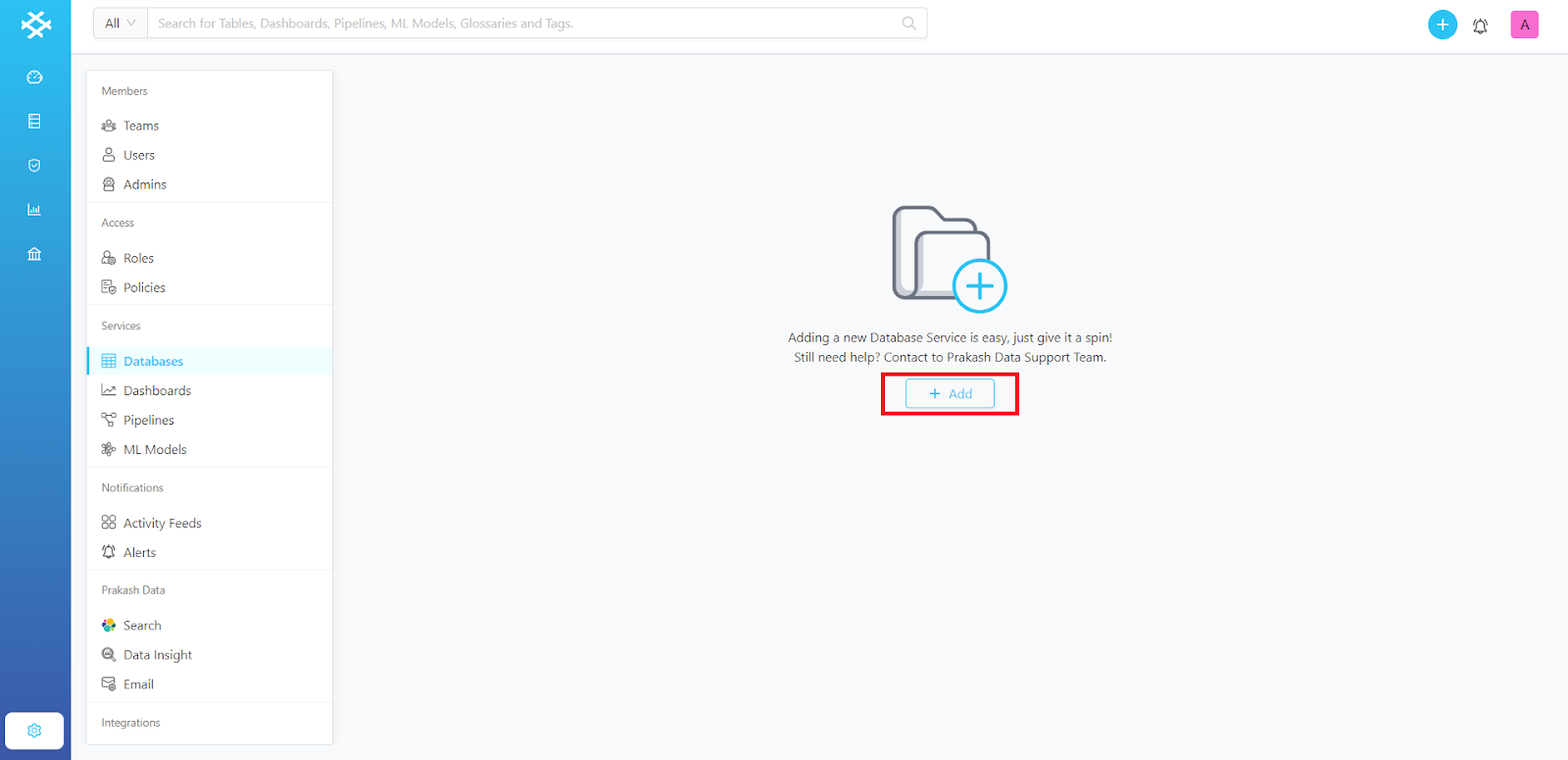Open ML Models services page

[155, 449]
